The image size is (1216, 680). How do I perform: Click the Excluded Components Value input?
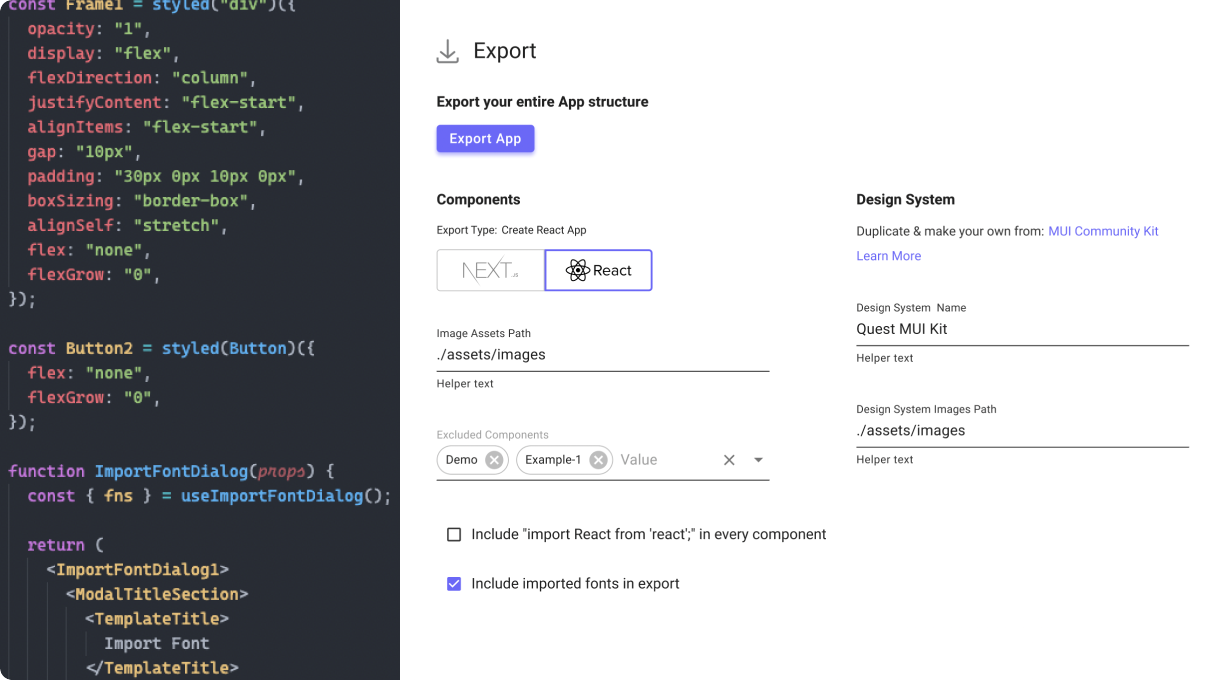point(664,460)
